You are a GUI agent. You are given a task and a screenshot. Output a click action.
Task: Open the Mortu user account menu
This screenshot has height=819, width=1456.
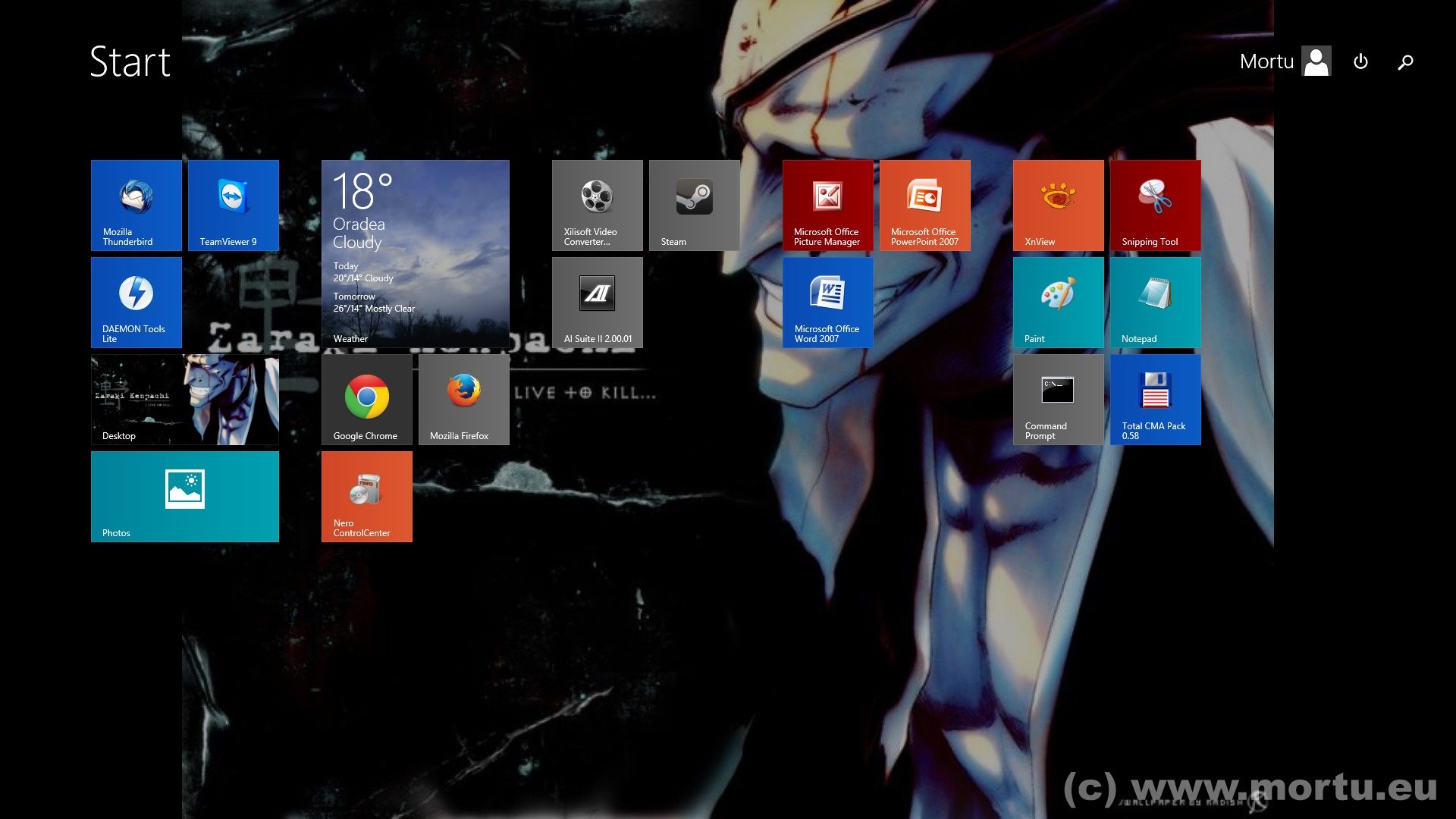[1285, 61]
